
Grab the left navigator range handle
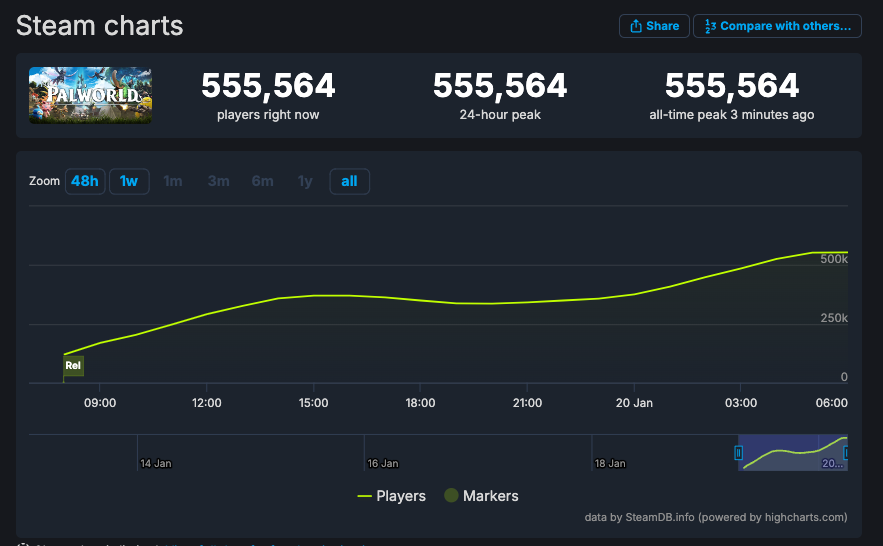(738, 453)
